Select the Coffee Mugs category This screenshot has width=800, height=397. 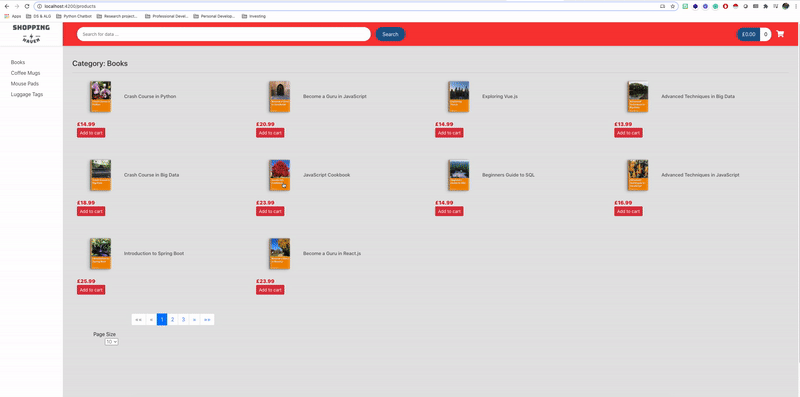[x=26, y=73]
